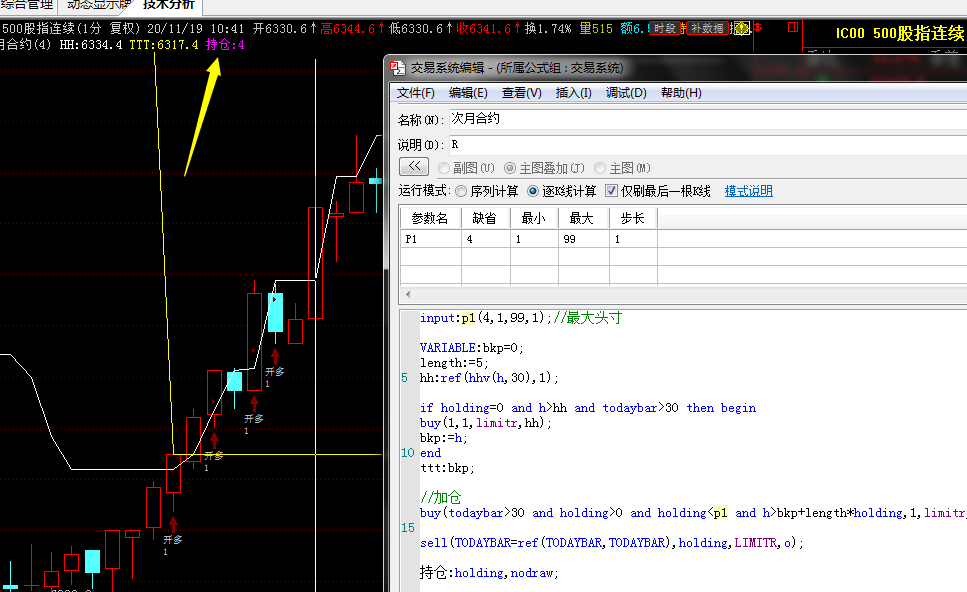The image size is (967, 592).
Task: Click the 持仓:4 indicator value on chart
Action: (225, 45)
